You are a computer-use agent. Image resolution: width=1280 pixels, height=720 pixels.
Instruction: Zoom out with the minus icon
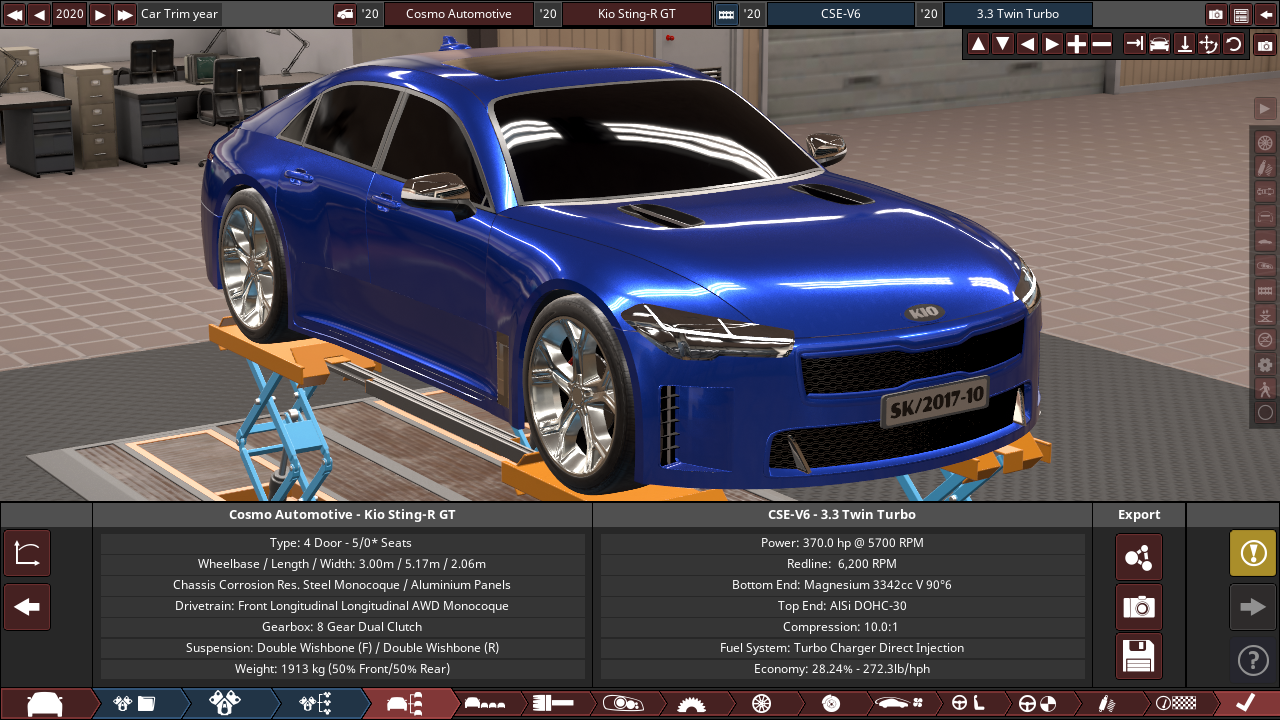(x=1102, y=44)
